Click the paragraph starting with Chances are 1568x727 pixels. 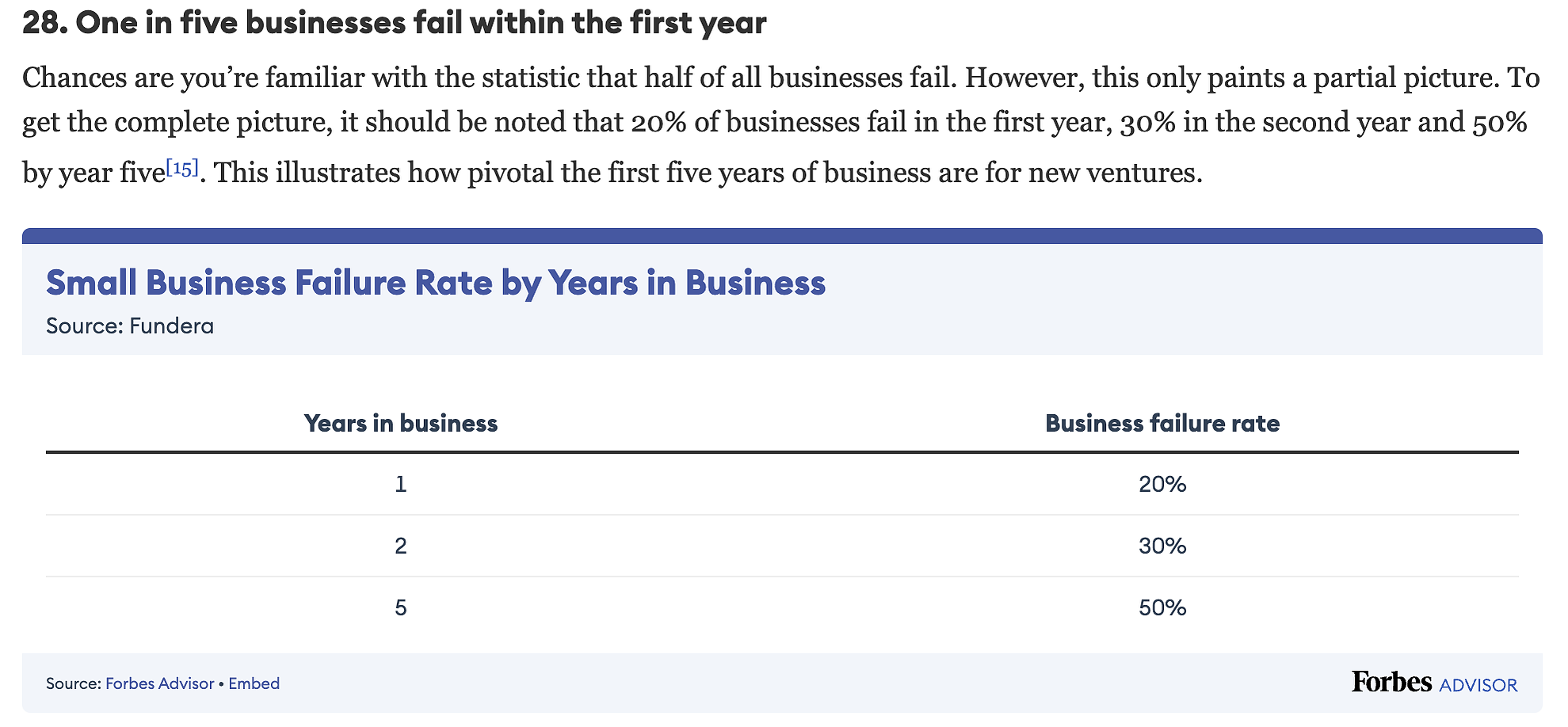point(781,124)
